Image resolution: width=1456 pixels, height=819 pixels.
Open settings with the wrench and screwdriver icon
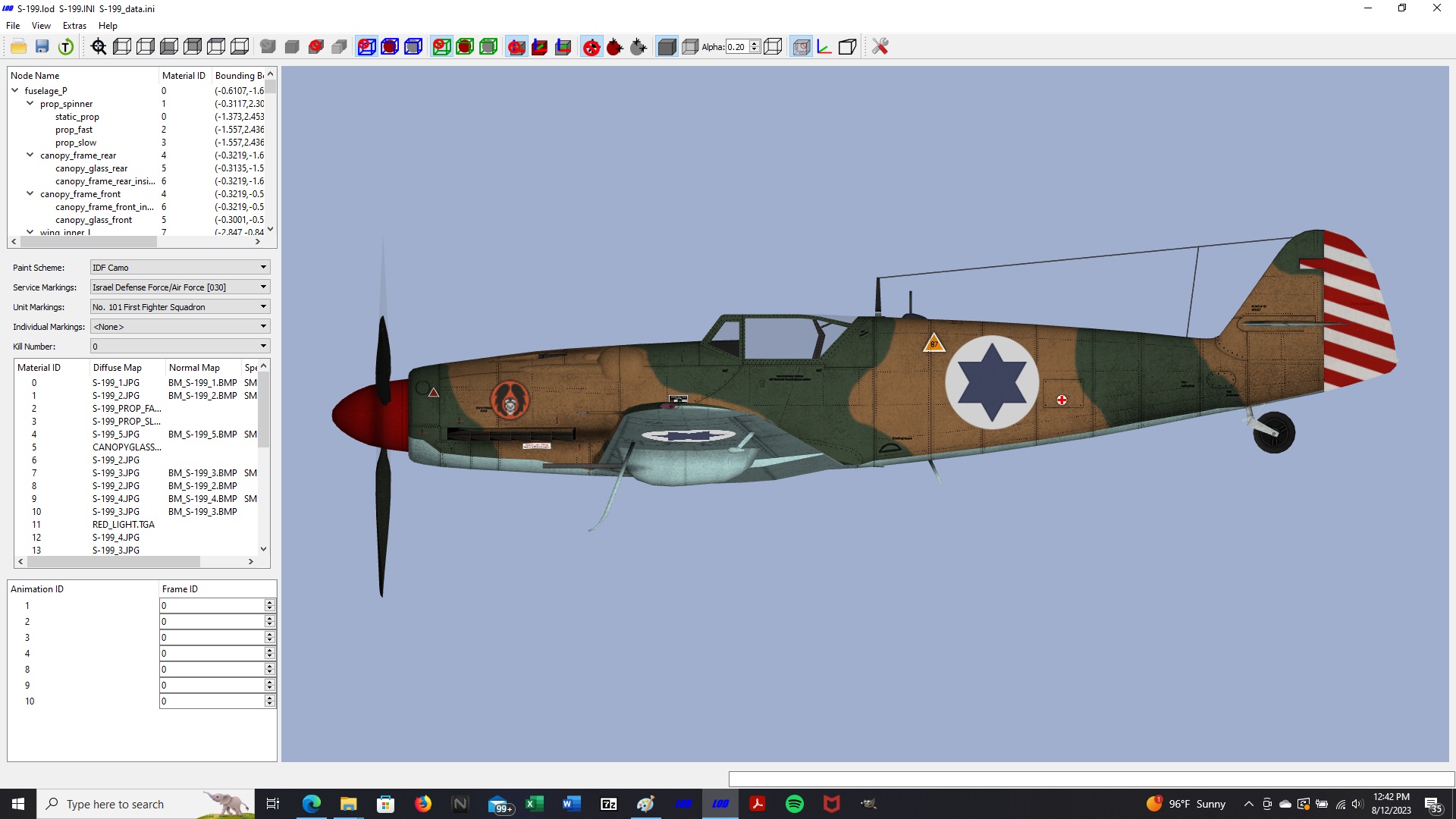pos(880,47)
